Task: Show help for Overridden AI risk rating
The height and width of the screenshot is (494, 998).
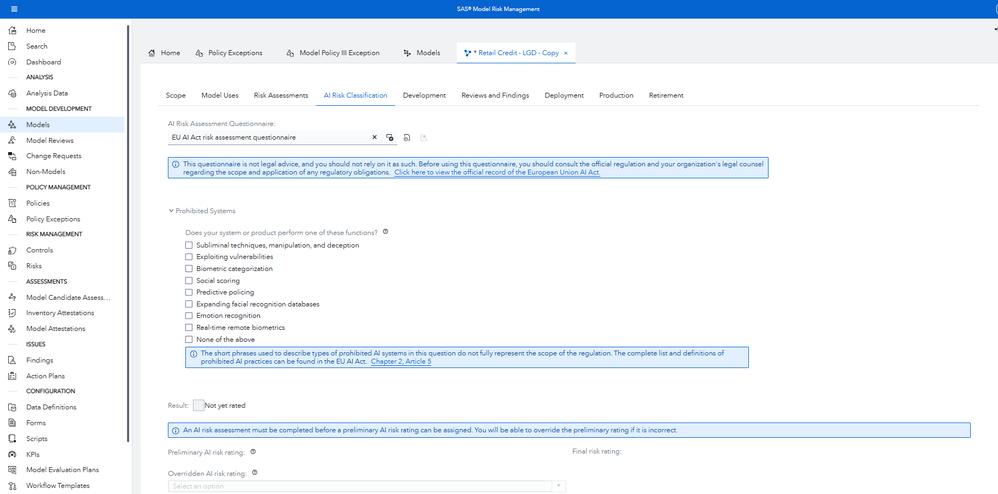Action: point(255,473)
